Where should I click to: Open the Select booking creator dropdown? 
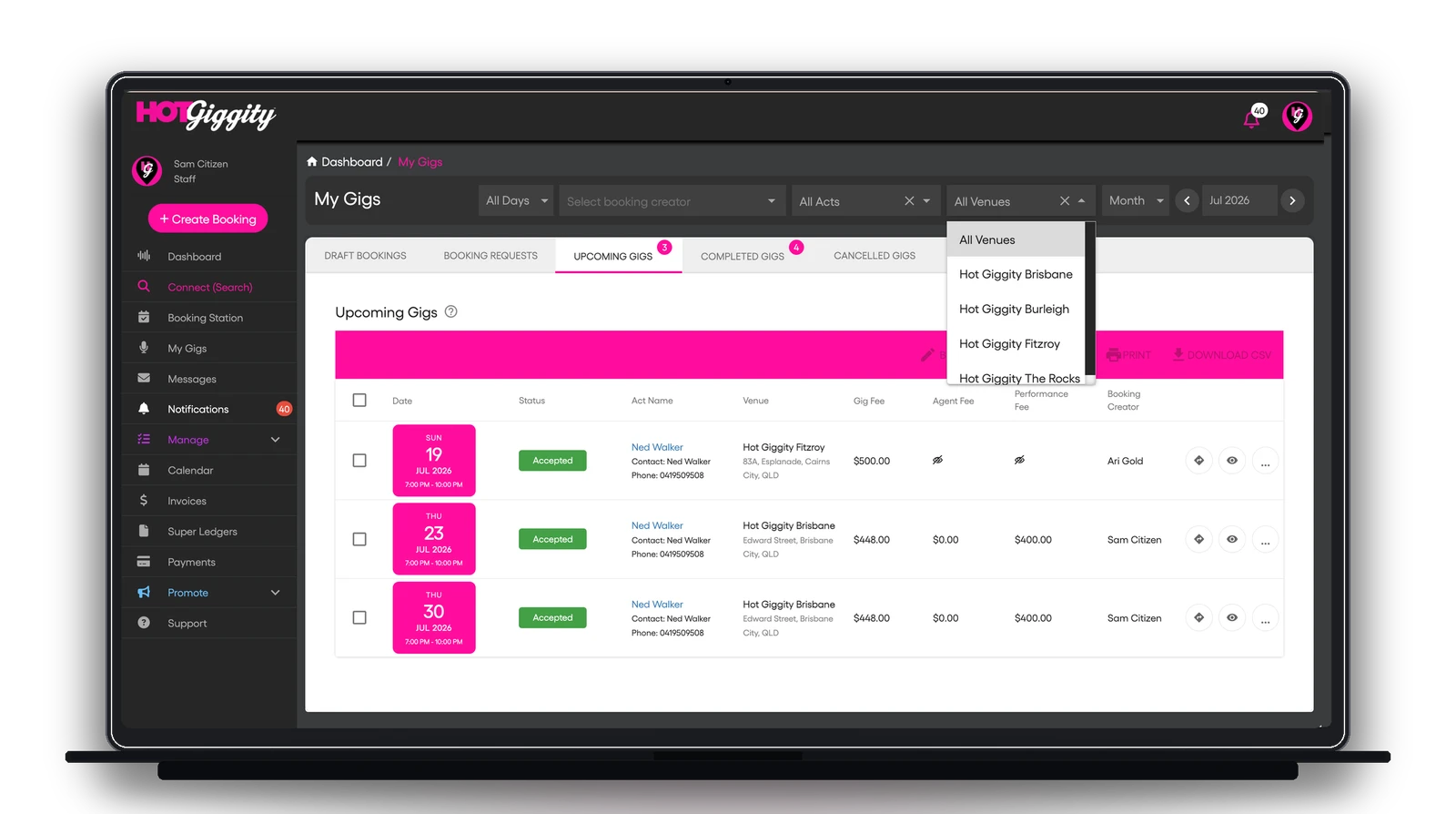[x=672, y=200]
